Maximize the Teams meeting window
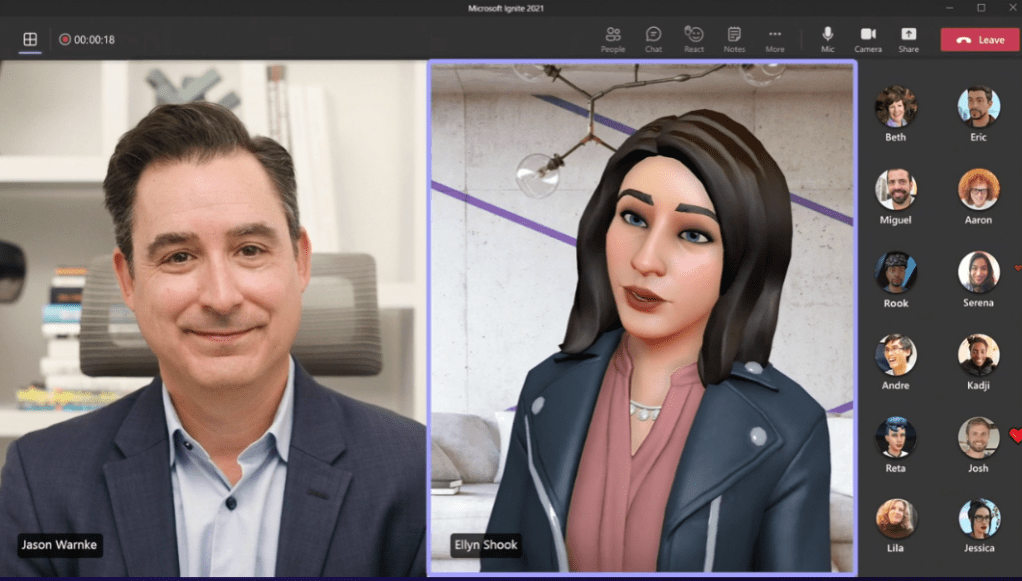The width and height of the screenshot is (1022, 581). (980, 8)
